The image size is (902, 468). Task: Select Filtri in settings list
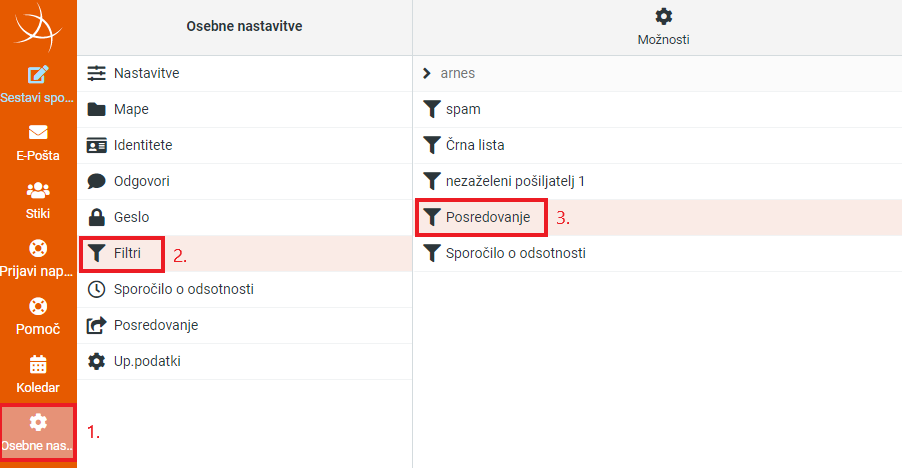click(x=244, y=254)
